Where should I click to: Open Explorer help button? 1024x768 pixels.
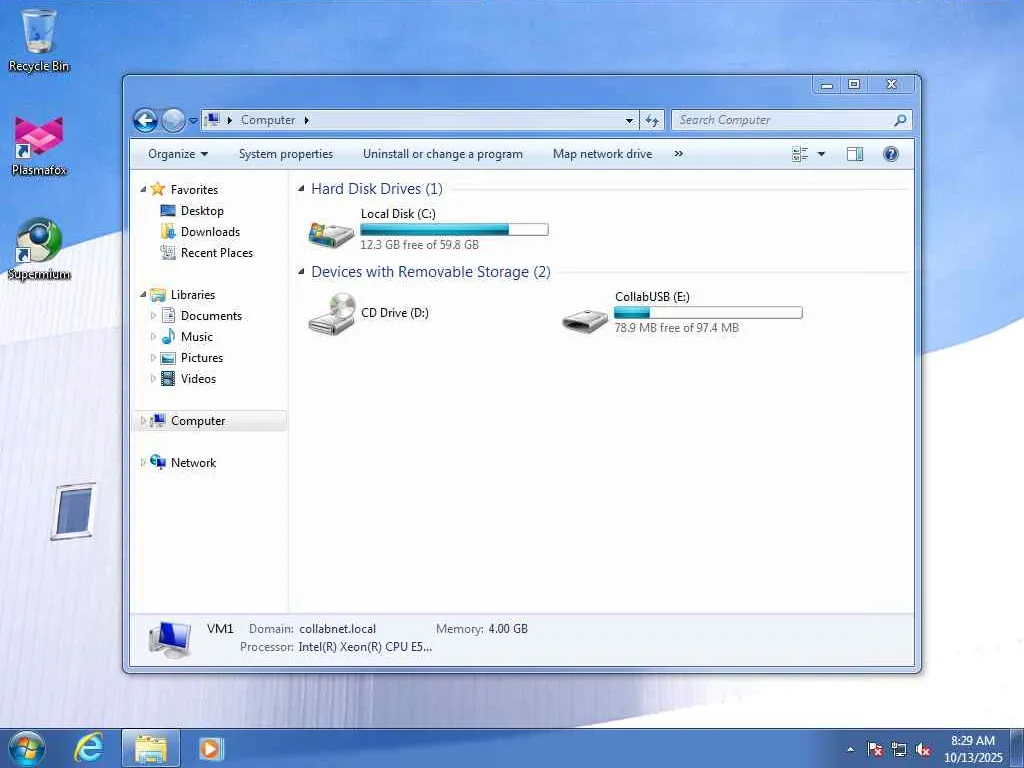891,154
